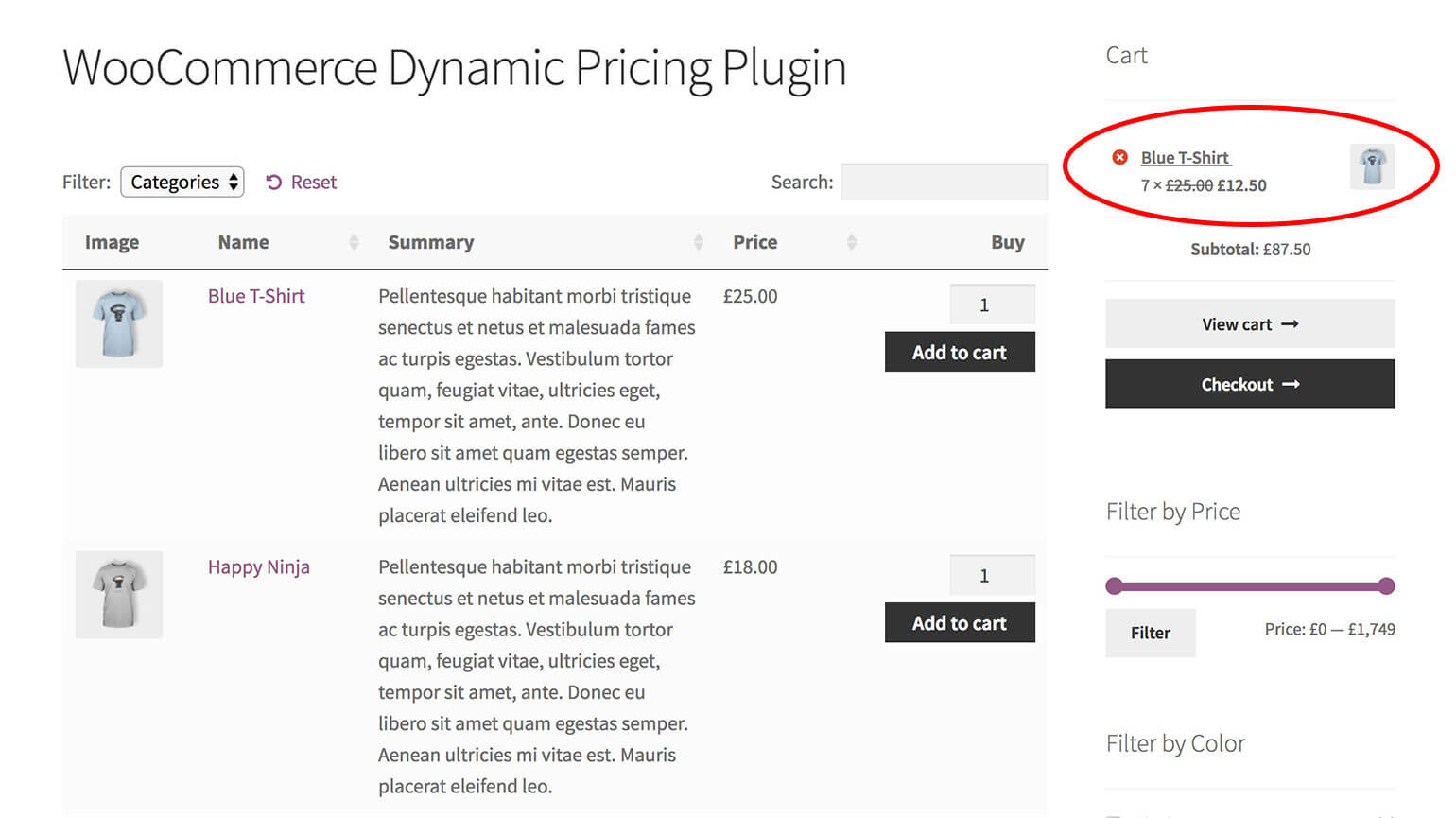Expand the Filter by Color section
Image resolution: width=1456 pixels, height=818 pixels.
pyautogui.click(x=1176, y=744)
